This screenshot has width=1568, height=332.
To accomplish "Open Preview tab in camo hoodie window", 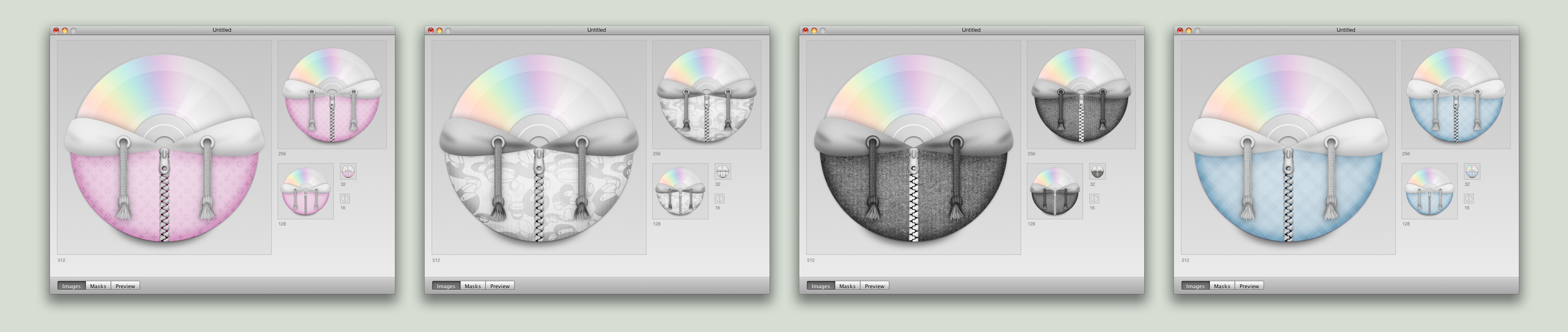I will pyautogui.click(x=500, y=286).
